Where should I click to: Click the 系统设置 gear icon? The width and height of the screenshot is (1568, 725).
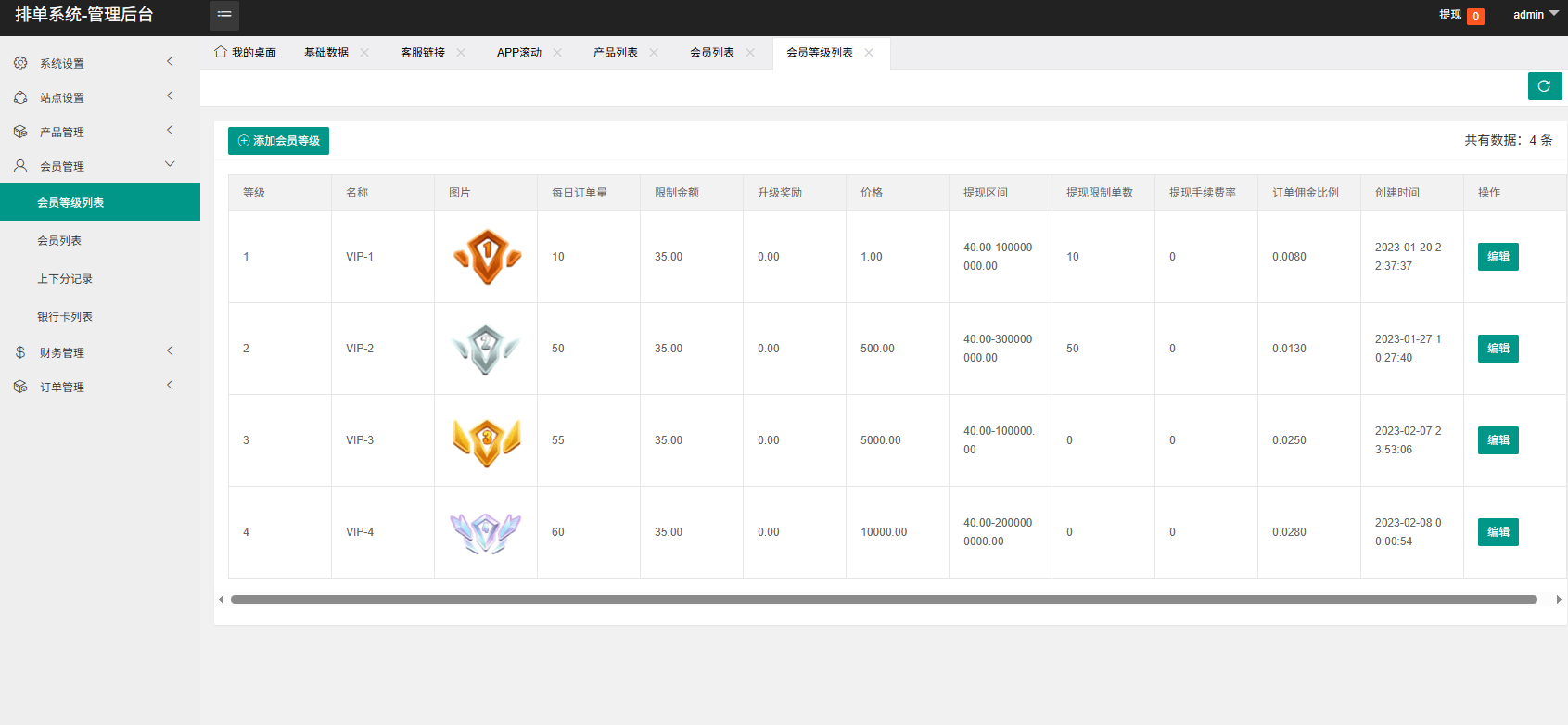[20, 63]
